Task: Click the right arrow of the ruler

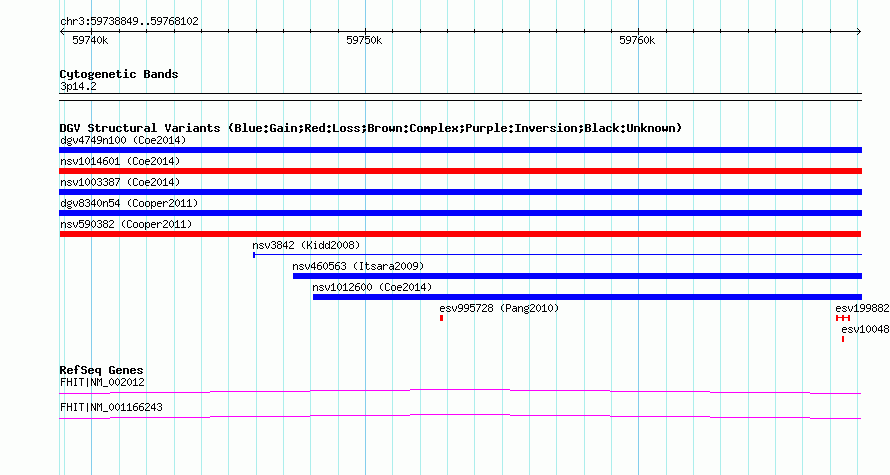Action: coord(859,32)
